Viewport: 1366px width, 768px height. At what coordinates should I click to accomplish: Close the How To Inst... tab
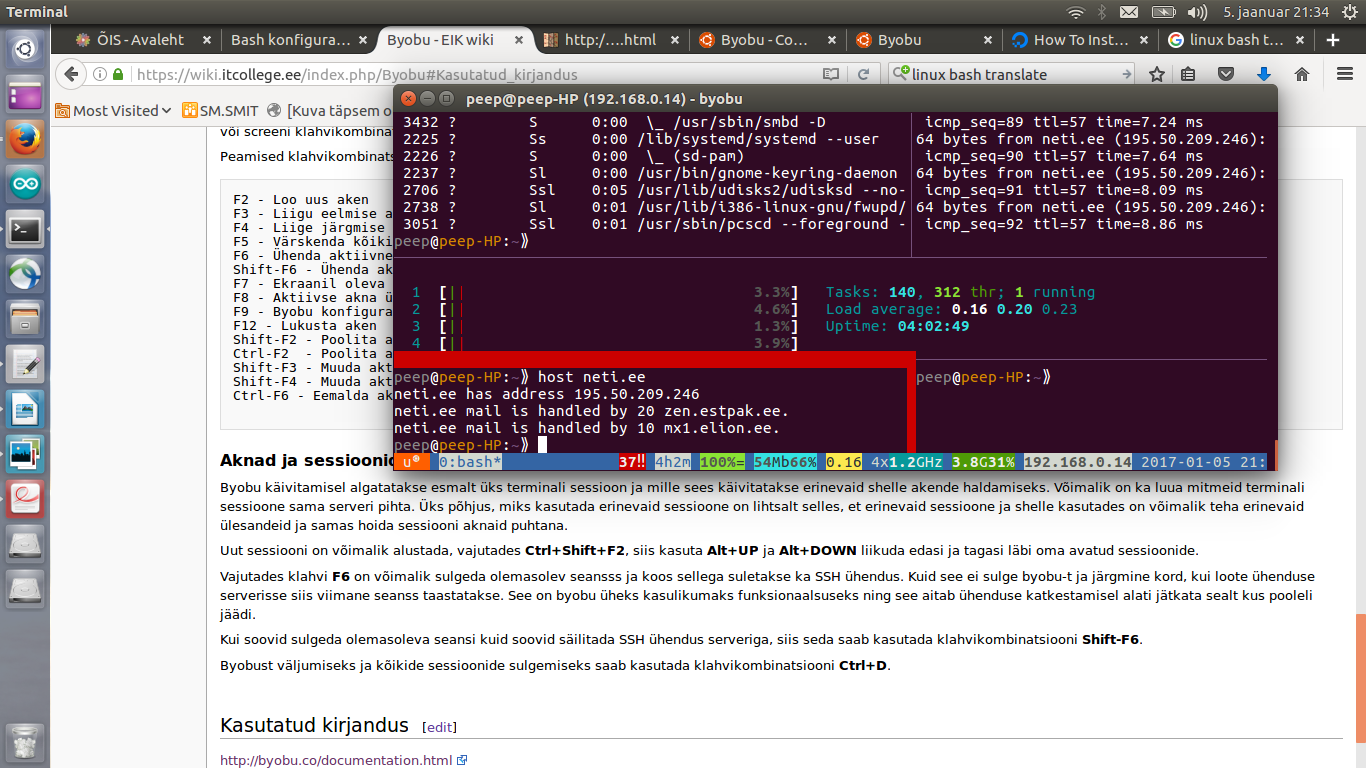[1144, 40]
